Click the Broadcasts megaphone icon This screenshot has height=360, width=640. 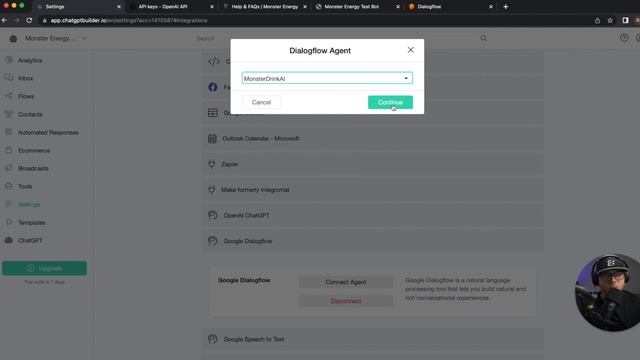9,168
